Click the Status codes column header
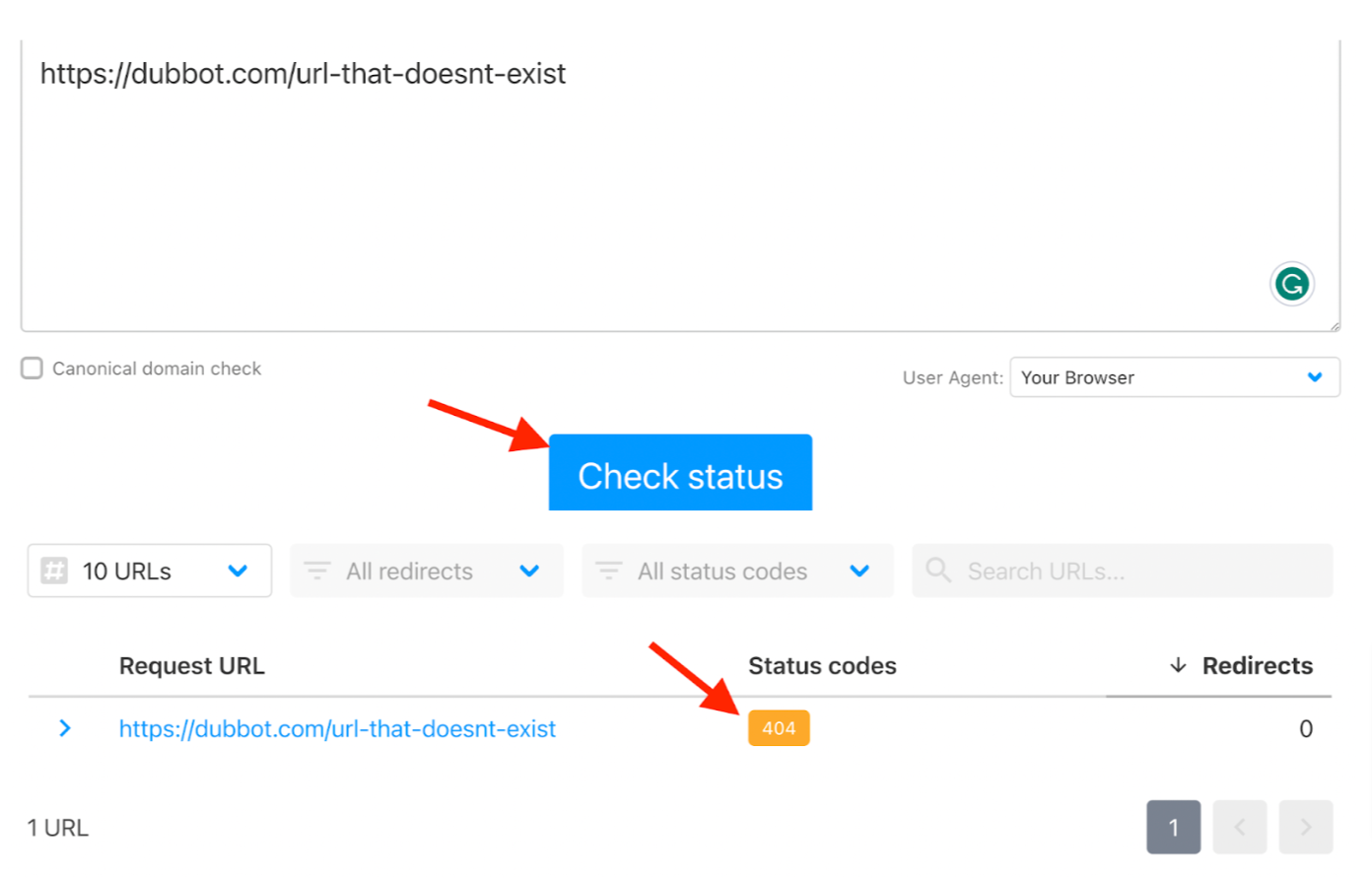The image size is (1372, 878). click(822, 665)
